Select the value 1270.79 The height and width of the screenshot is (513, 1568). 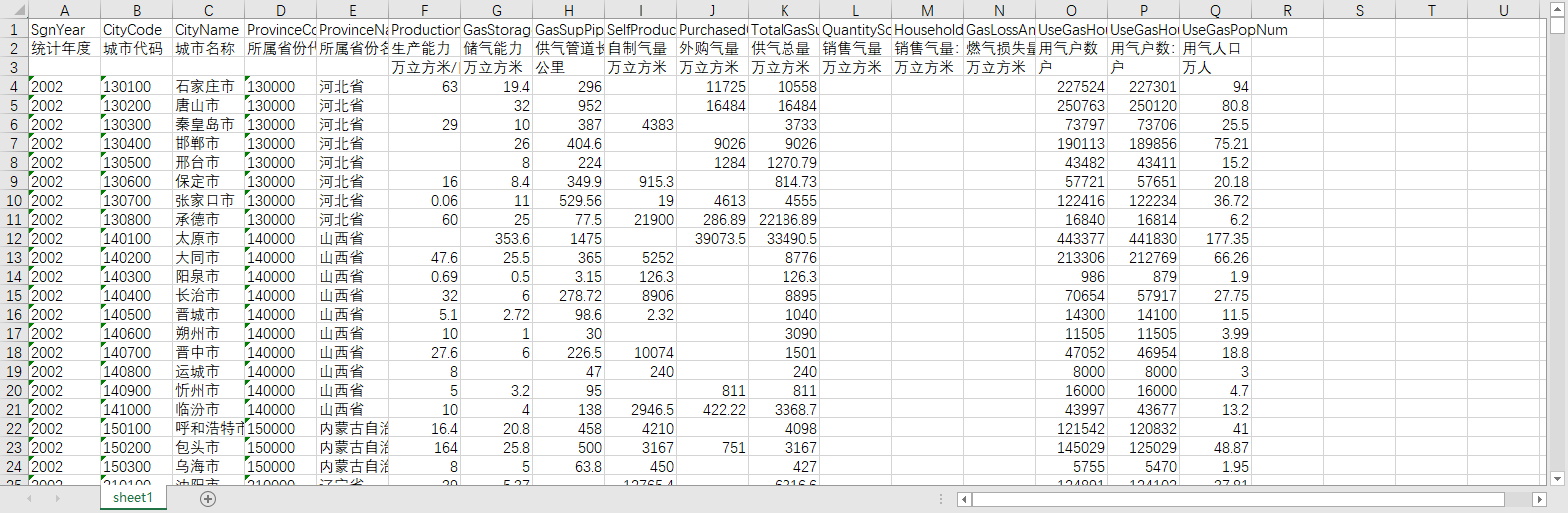784,163
